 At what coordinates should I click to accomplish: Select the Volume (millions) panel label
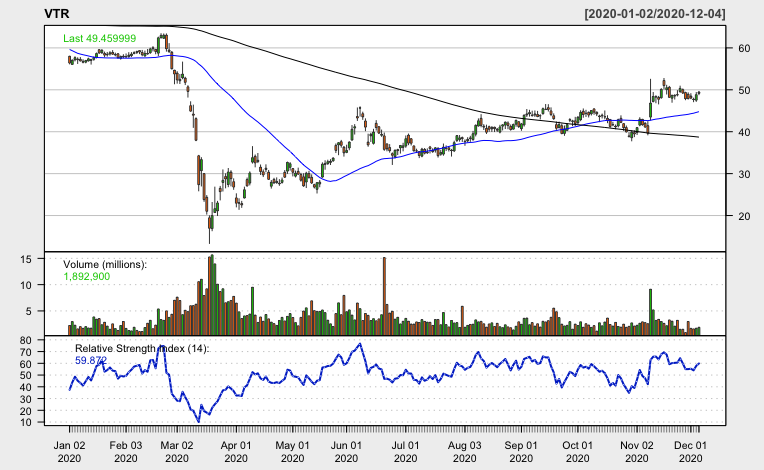tap(105, 264)
